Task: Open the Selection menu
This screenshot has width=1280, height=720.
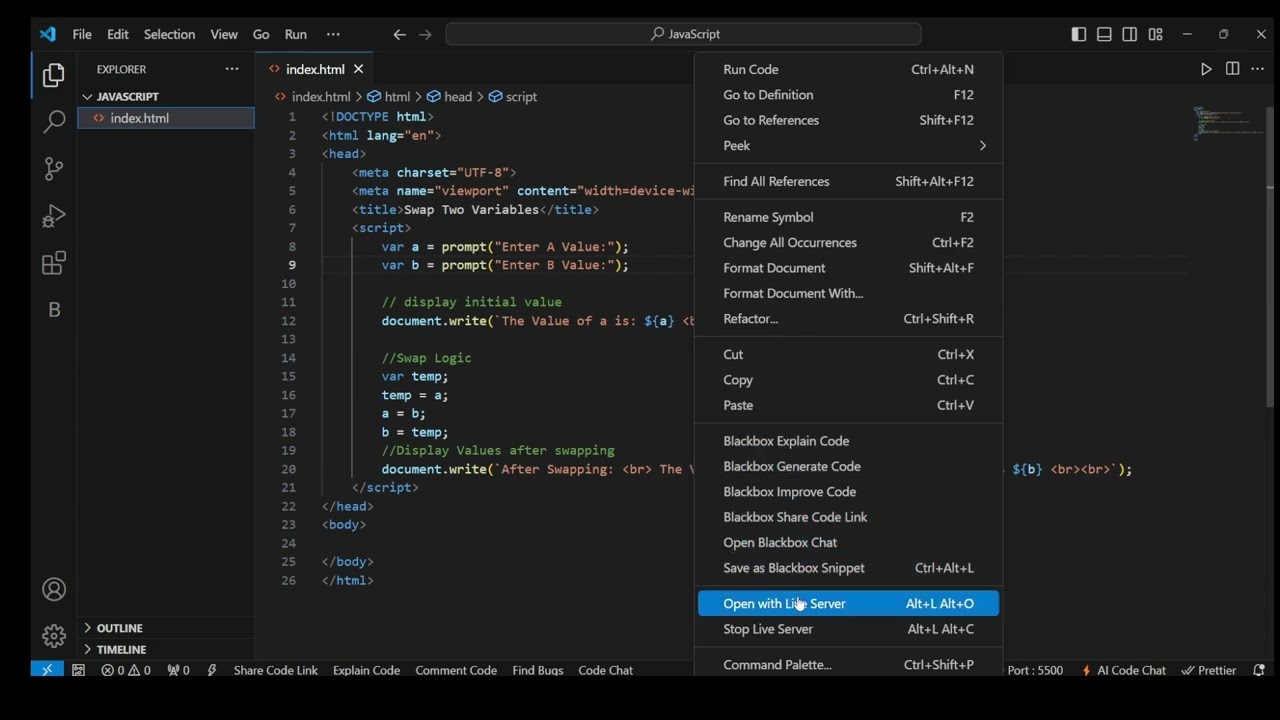Action: pyautogui.click(x=169, y=34)
